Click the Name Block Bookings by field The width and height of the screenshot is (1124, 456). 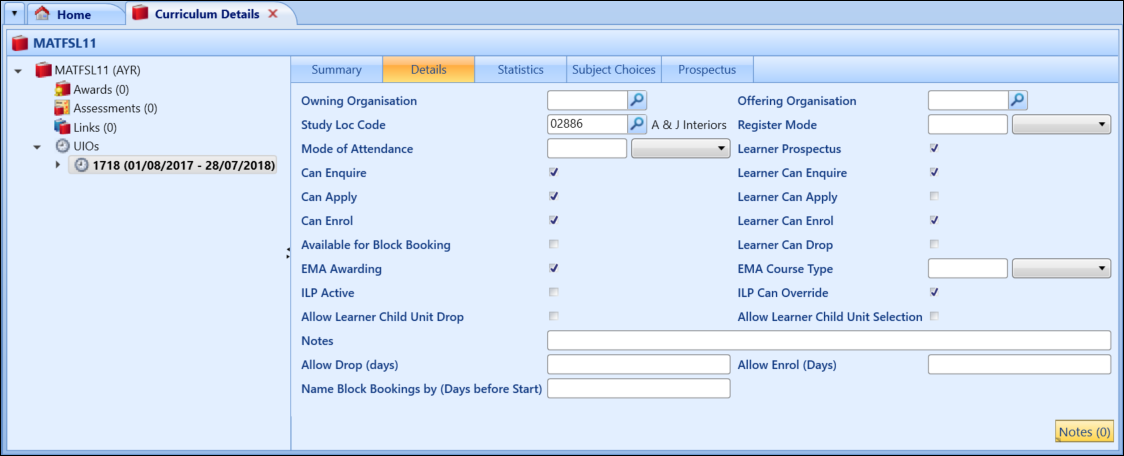pyautogui.click(x=639, y=388)
